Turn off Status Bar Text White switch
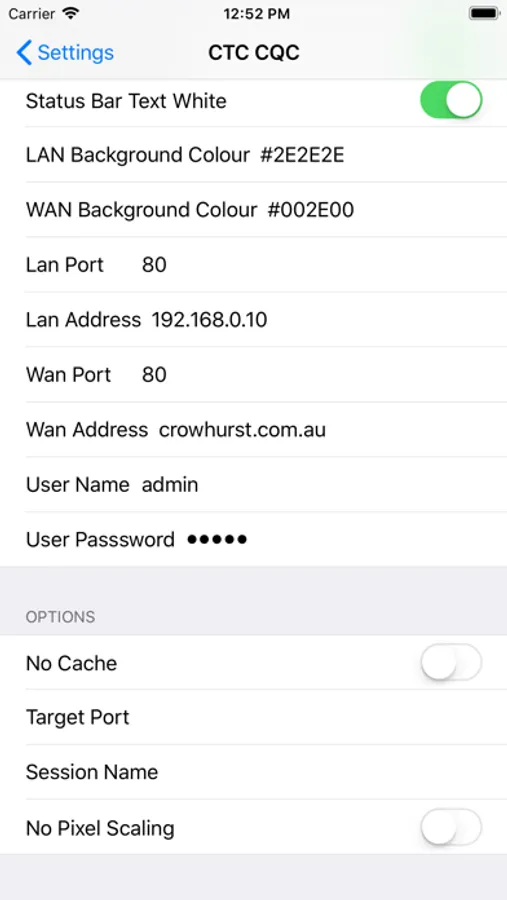The width and height of the screenshot is (507, 900). click(451, 100)
